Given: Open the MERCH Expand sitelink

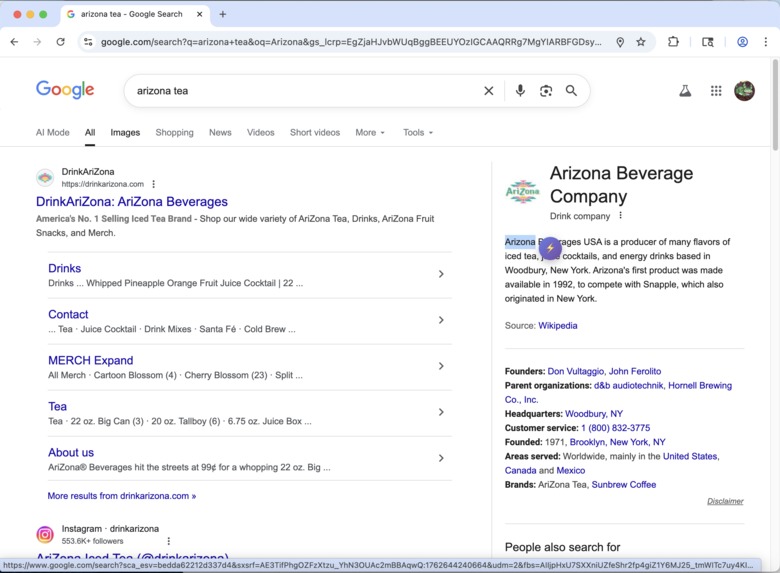Looking at the screenshot, I should coord(91,360).
